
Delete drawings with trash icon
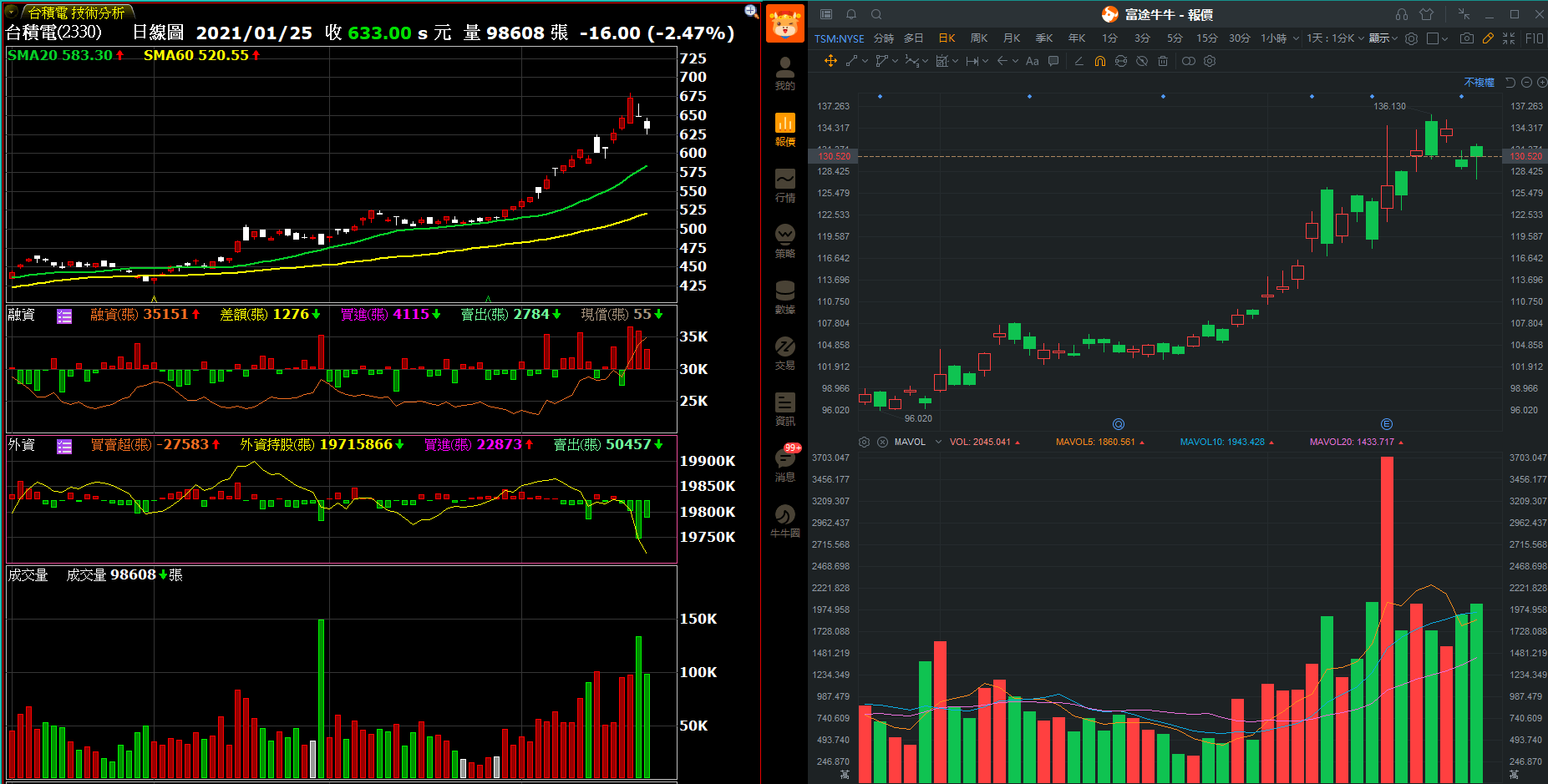point(1163,61)
